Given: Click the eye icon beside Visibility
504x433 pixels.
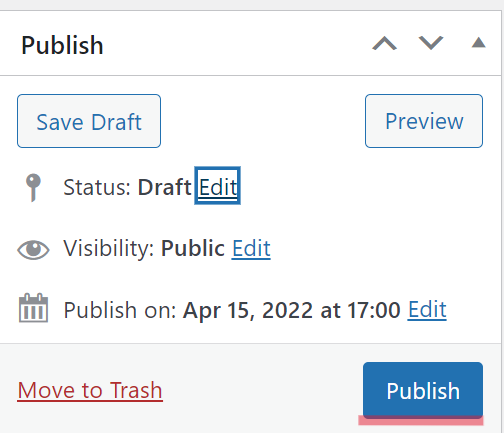Looking at the screenshot, I should click(x=33, y=249).
